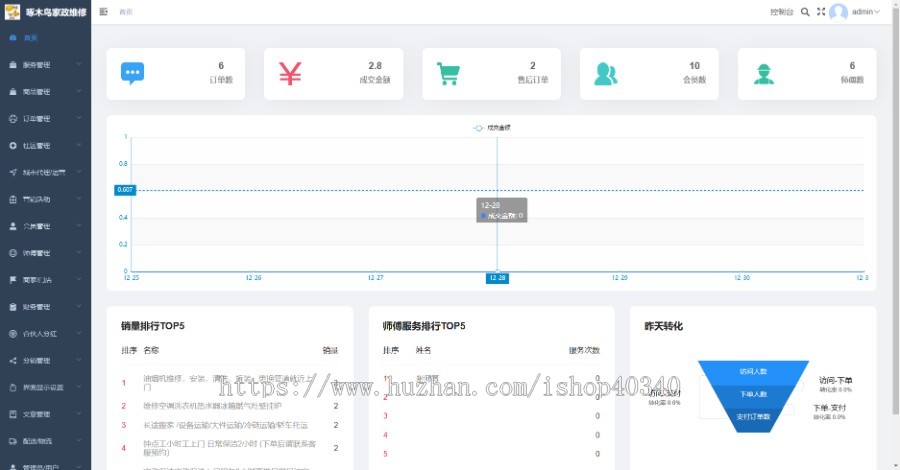This screenshot has width=900, height=470.
Task: Click the share icon for 分销管理
Action: [x=13, y=360]
